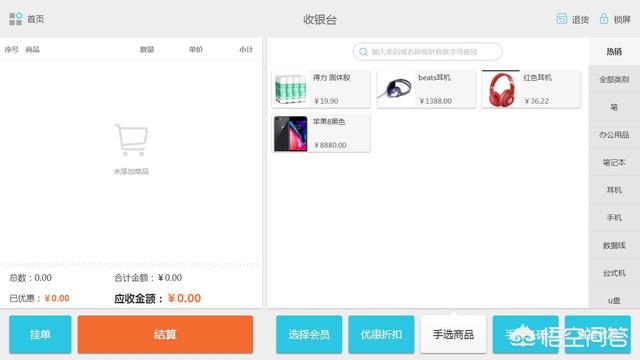
Task: Switch to the 全部类别 category tab
Action: [x=614, y=79]
